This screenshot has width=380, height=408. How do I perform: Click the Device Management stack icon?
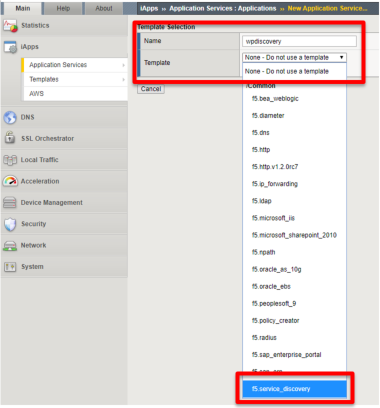(10, 203)
